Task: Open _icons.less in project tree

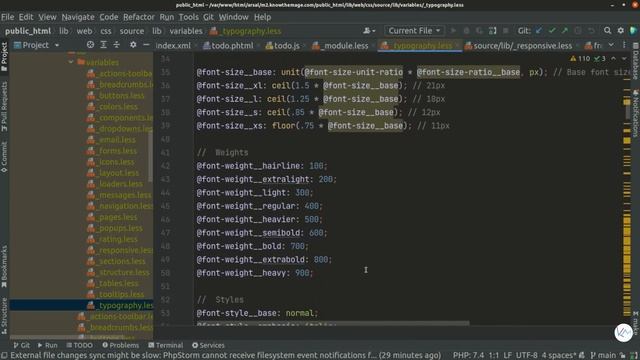Action: 111,162
